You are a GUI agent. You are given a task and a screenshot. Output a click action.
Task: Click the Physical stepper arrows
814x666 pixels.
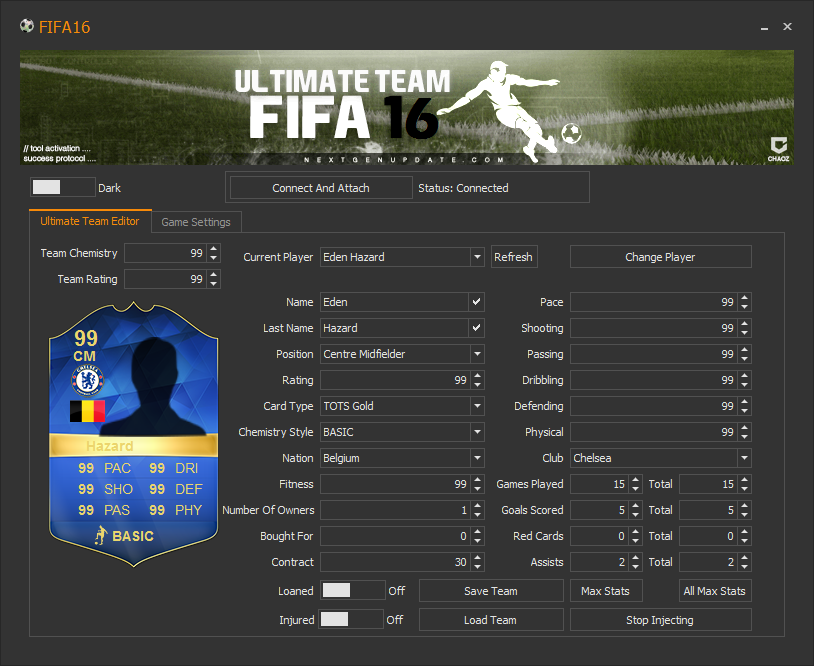pos(744,432)
